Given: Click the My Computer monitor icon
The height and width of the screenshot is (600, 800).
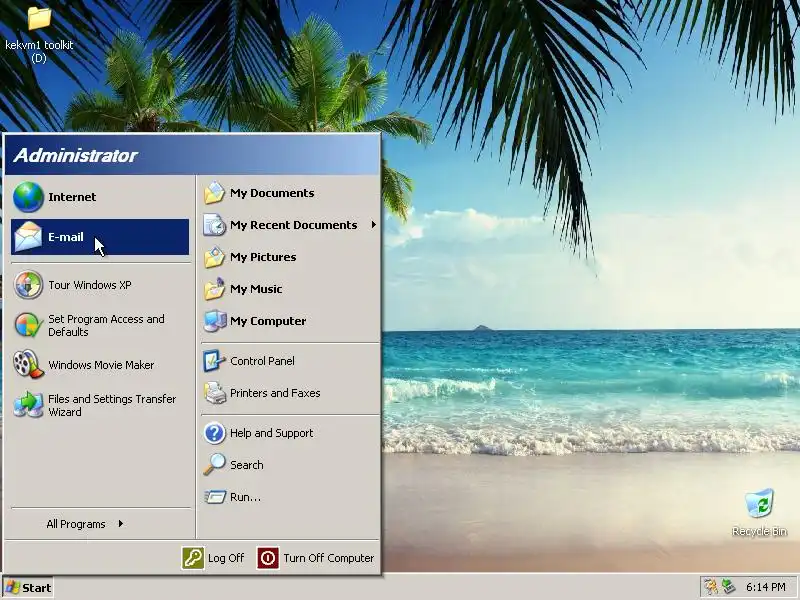Looking at the screenshot, I should [x=215, y=321].
